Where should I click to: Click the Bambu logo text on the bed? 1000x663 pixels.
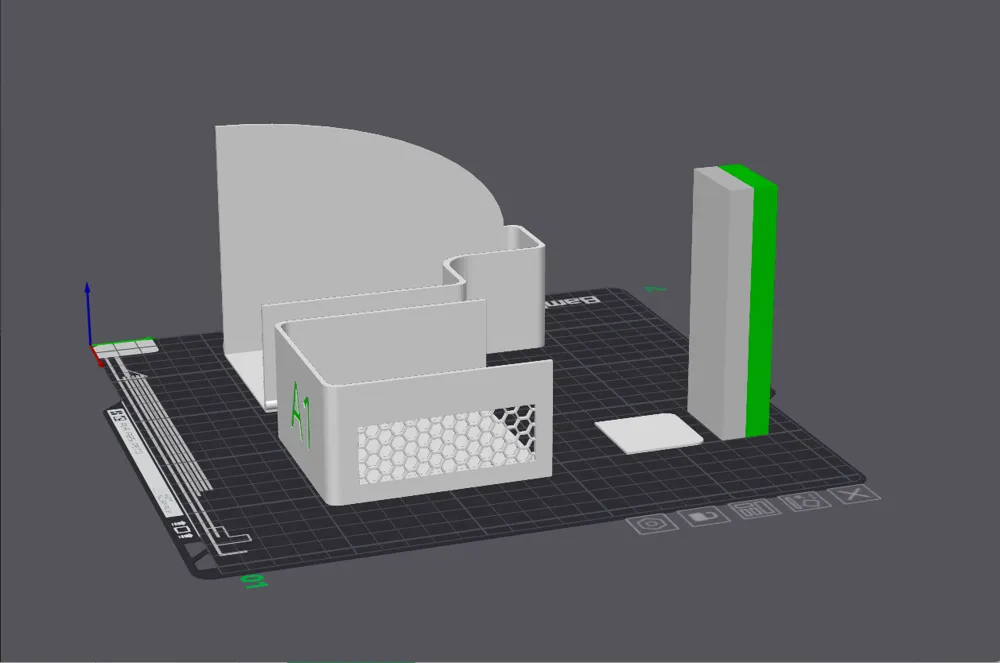coord(570,300)
